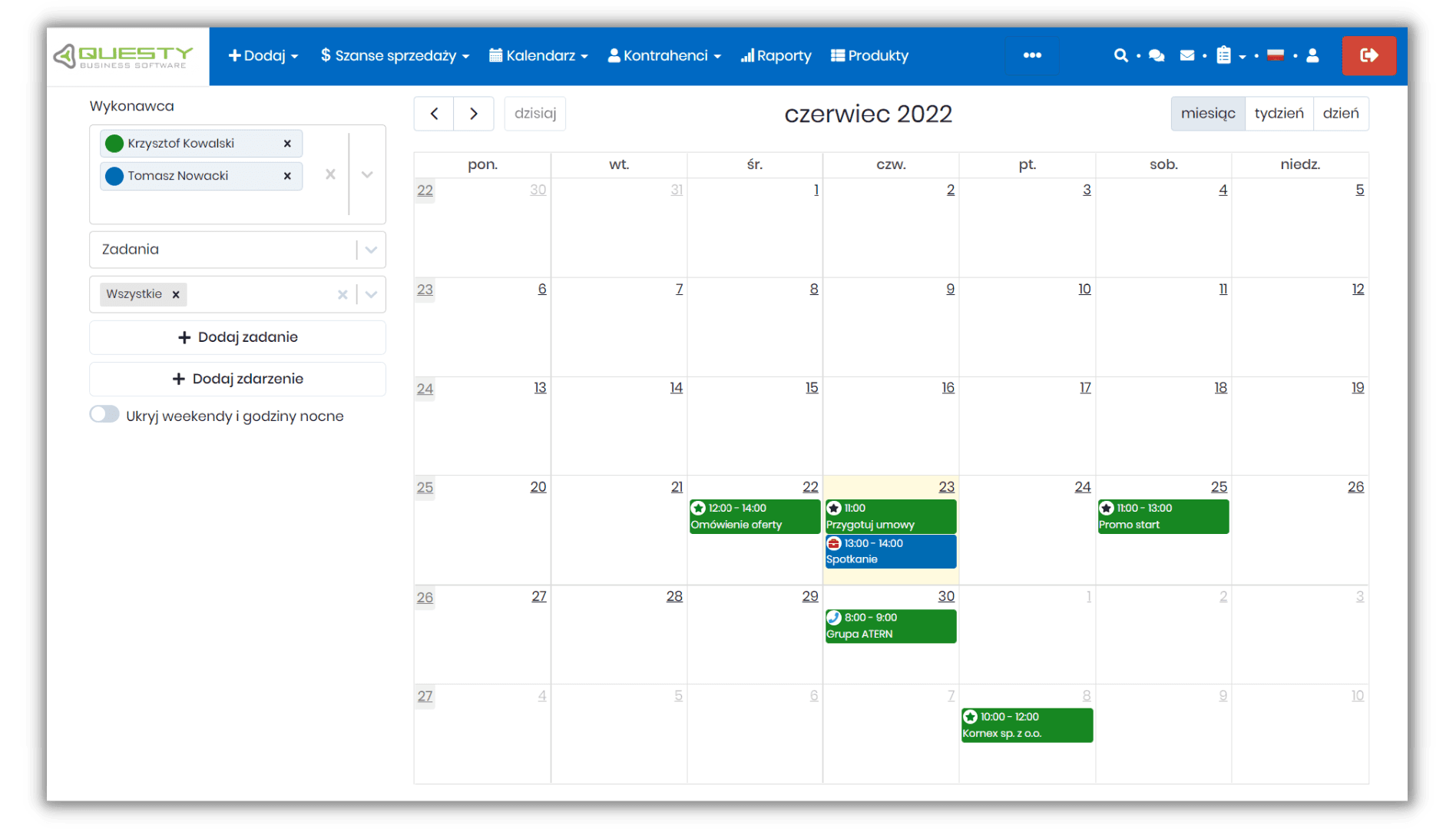Open day 13 in the calendar
1456x829 pixels.
540,388
